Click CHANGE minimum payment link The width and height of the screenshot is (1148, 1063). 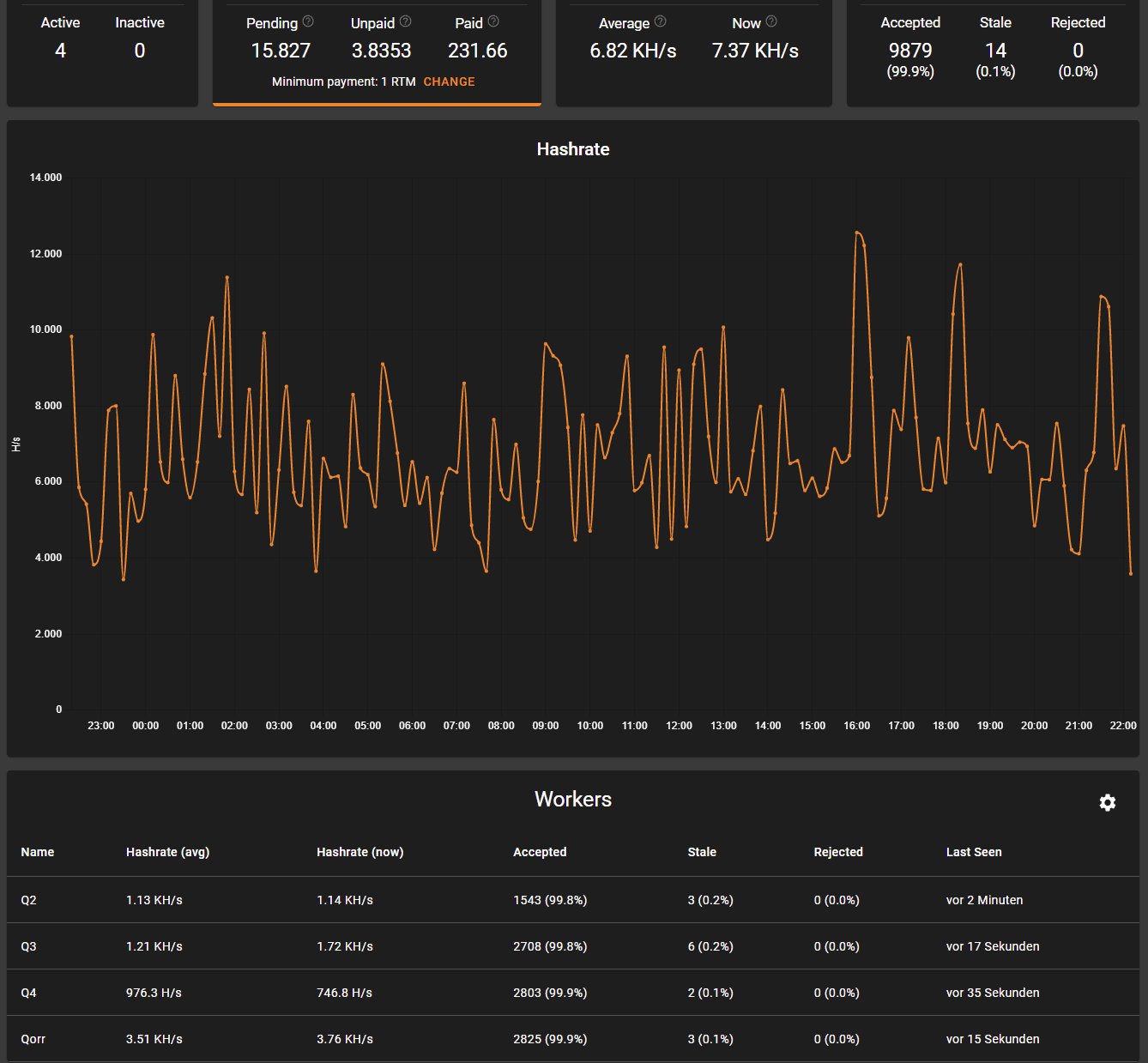pos(449,82)
